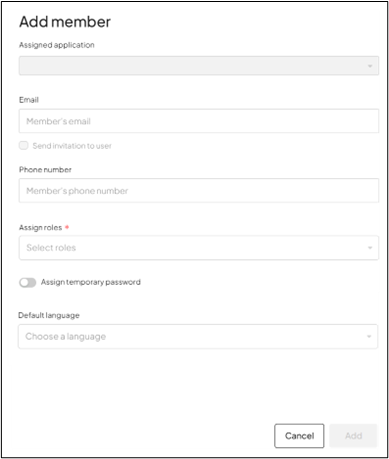Click the Phone number field label

[45, 170]
